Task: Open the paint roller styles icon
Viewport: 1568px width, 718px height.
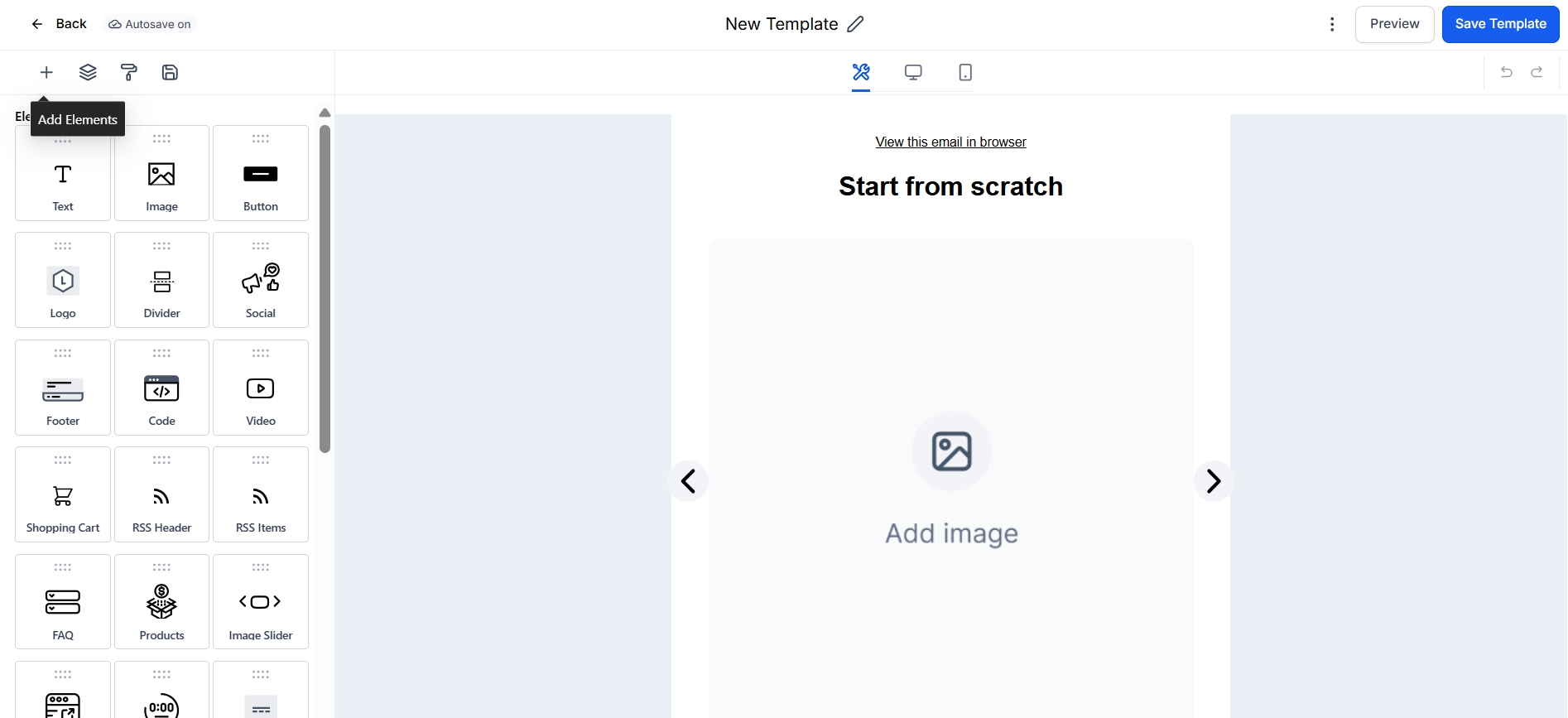Action: click(x=129, y=73)
